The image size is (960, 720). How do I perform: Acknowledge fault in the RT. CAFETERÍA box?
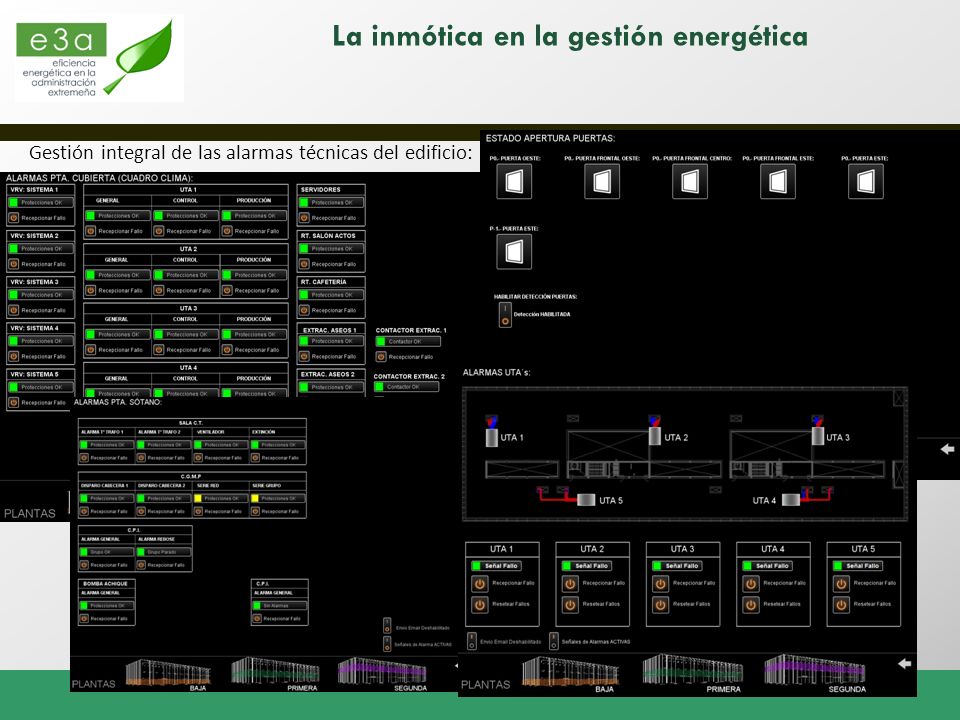point(304,310)
